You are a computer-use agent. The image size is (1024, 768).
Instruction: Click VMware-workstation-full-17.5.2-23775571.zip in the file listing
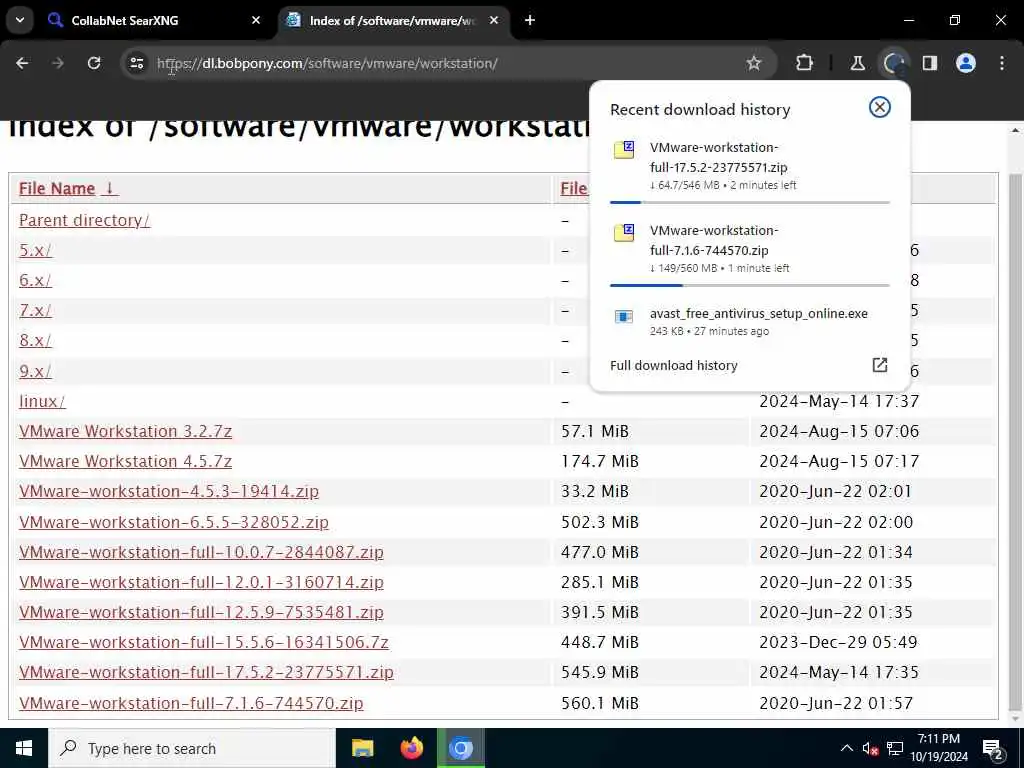[x=206, y=672]
